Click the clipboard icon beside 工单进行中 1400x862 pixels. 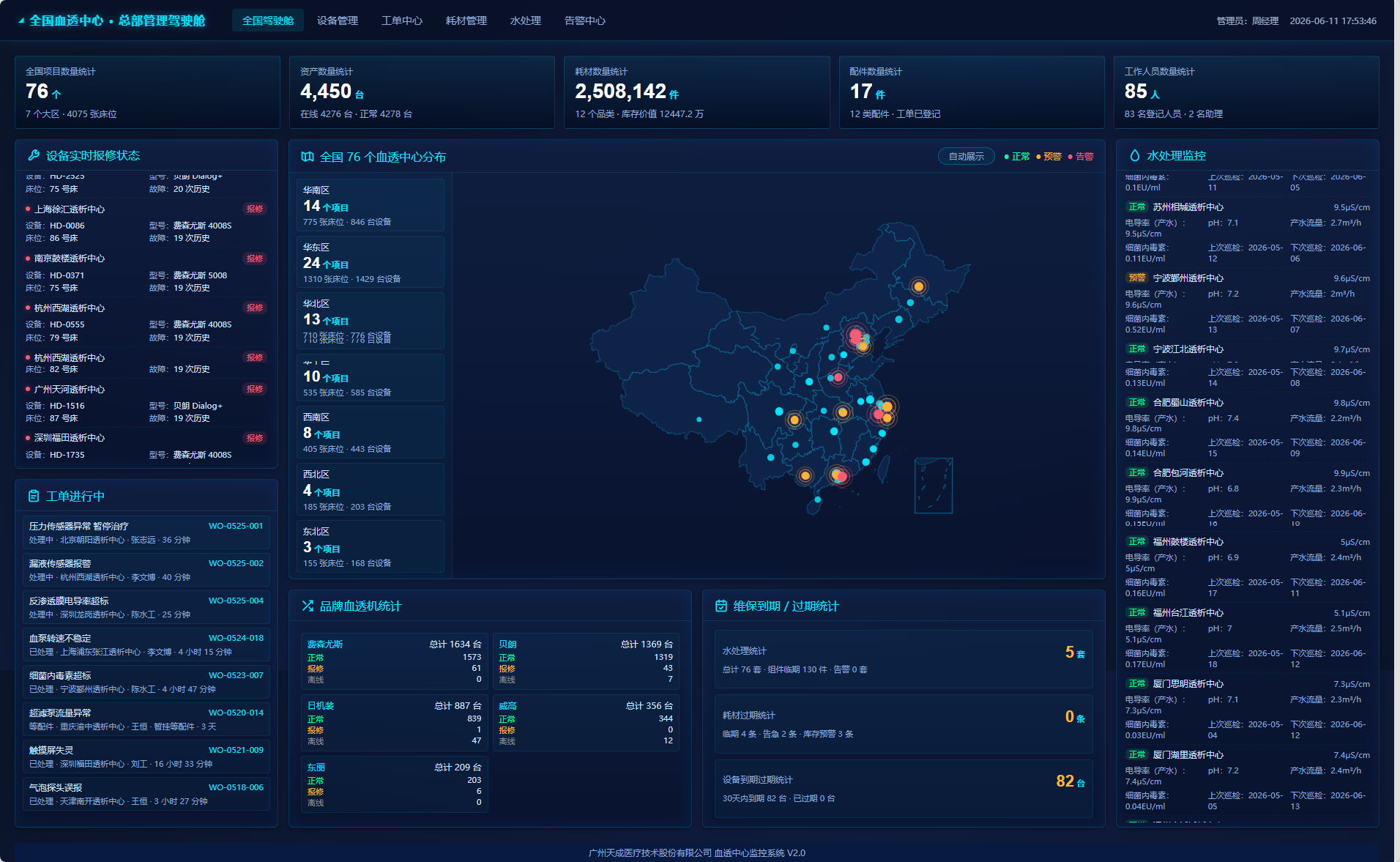click(x=34, y=496)
